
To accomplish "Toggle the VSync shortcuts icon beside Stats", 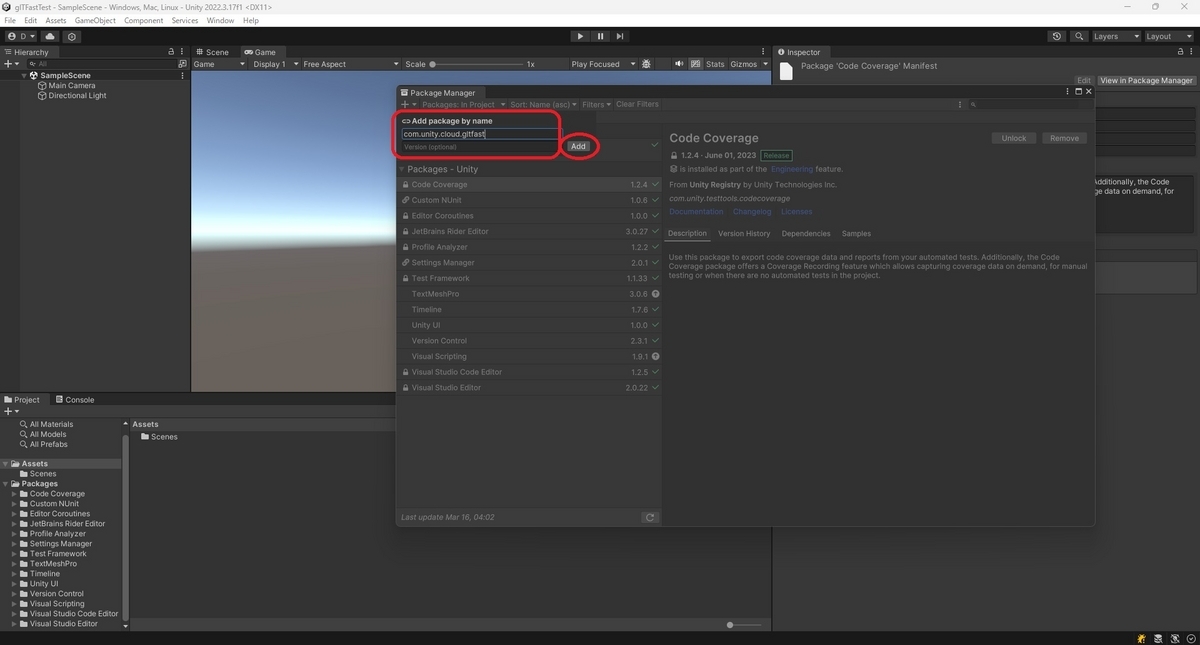I will (695, 64).
